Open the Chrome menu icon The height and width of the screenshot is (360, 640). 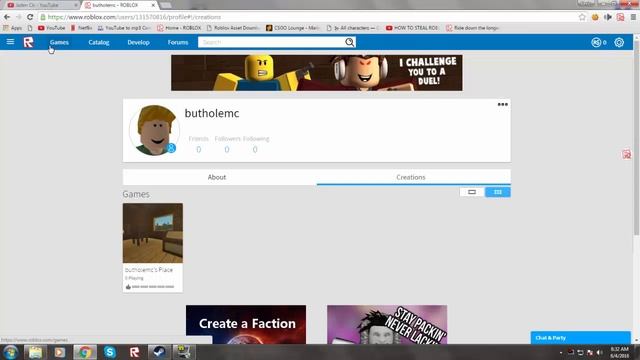point(633,17)
